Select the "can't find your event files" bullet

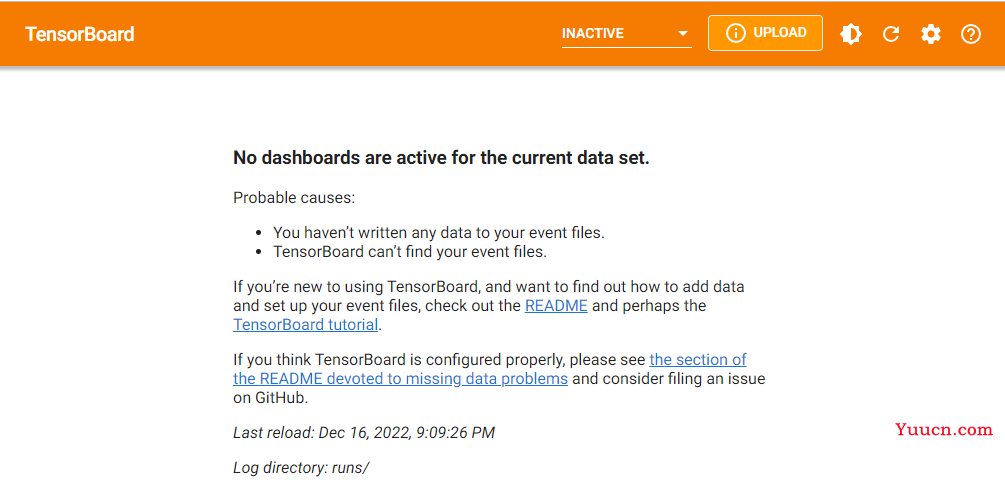[410, 251]
